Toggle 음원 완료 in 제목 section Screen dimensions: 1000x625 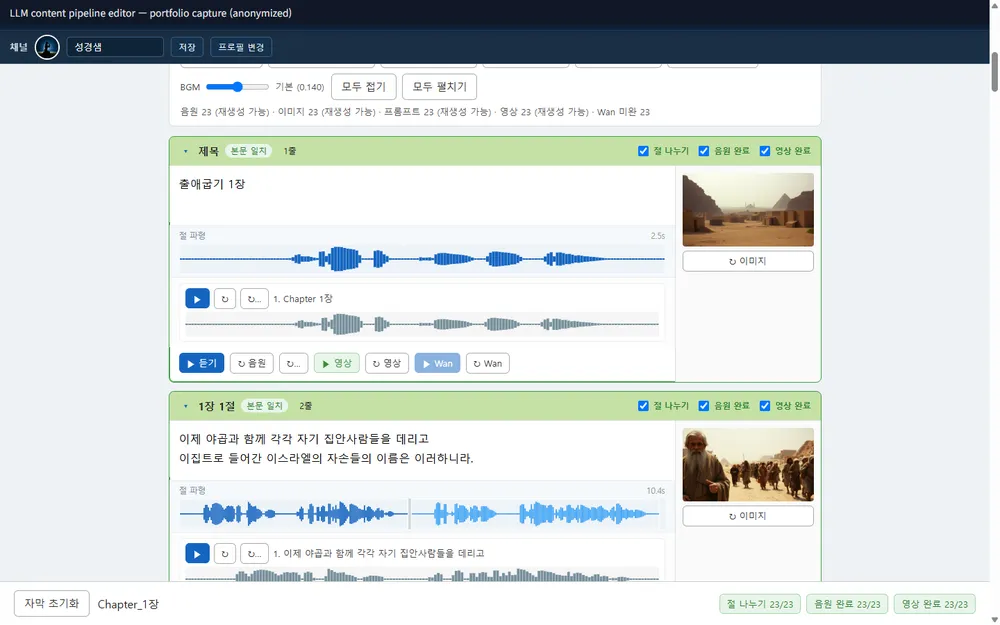point(703,151)
